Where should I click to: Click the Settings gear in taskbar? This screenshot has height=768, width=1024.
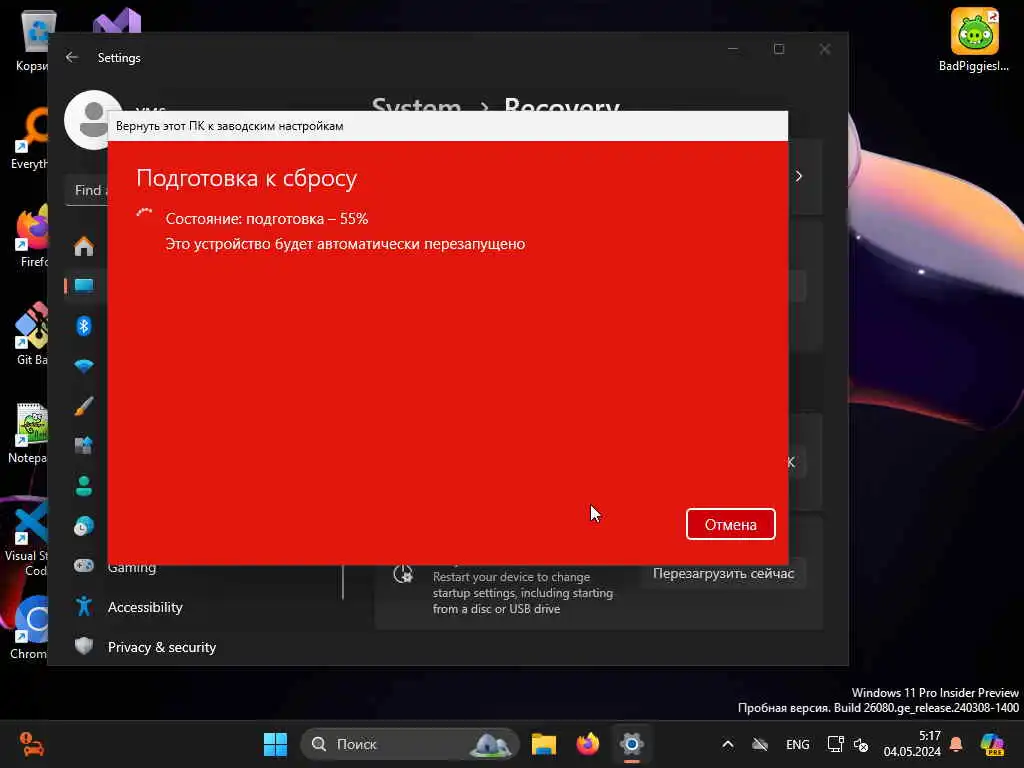632,744
